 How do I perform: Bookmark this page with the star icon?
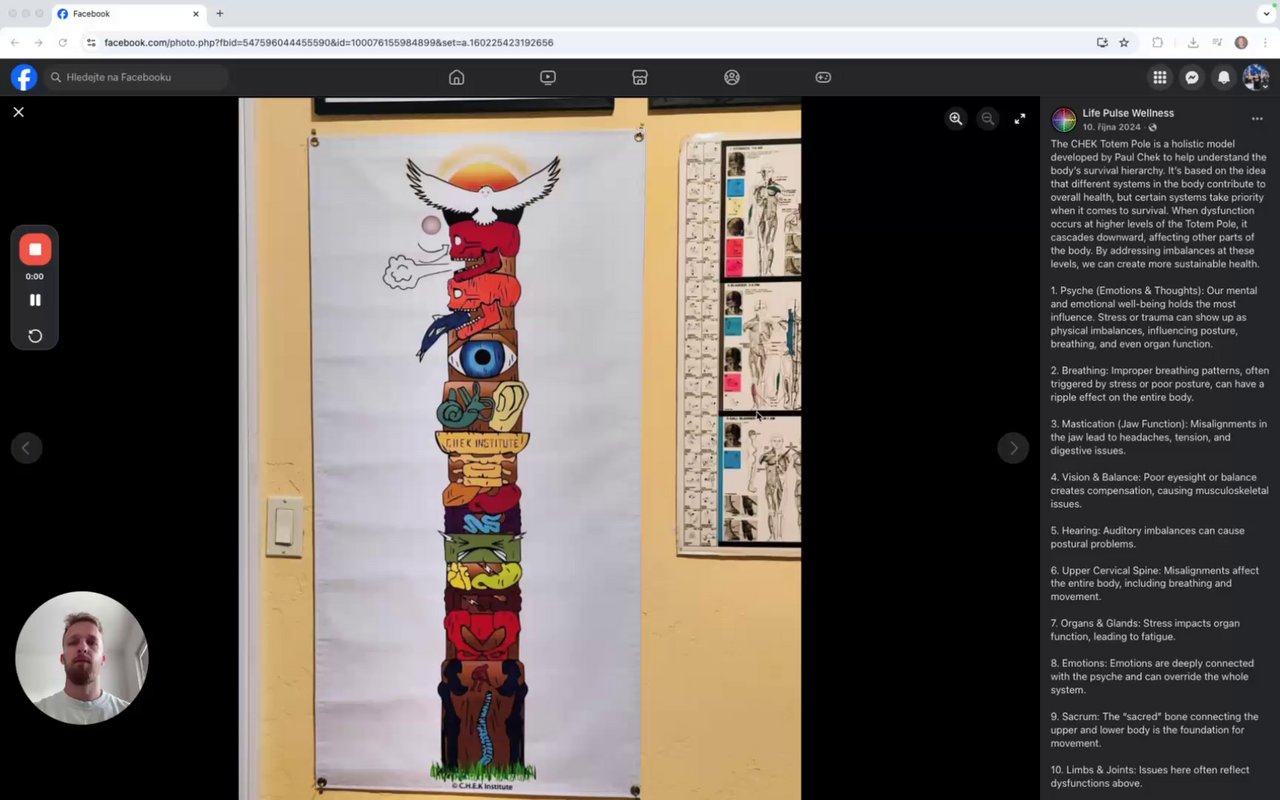[x=1124, y=43]
